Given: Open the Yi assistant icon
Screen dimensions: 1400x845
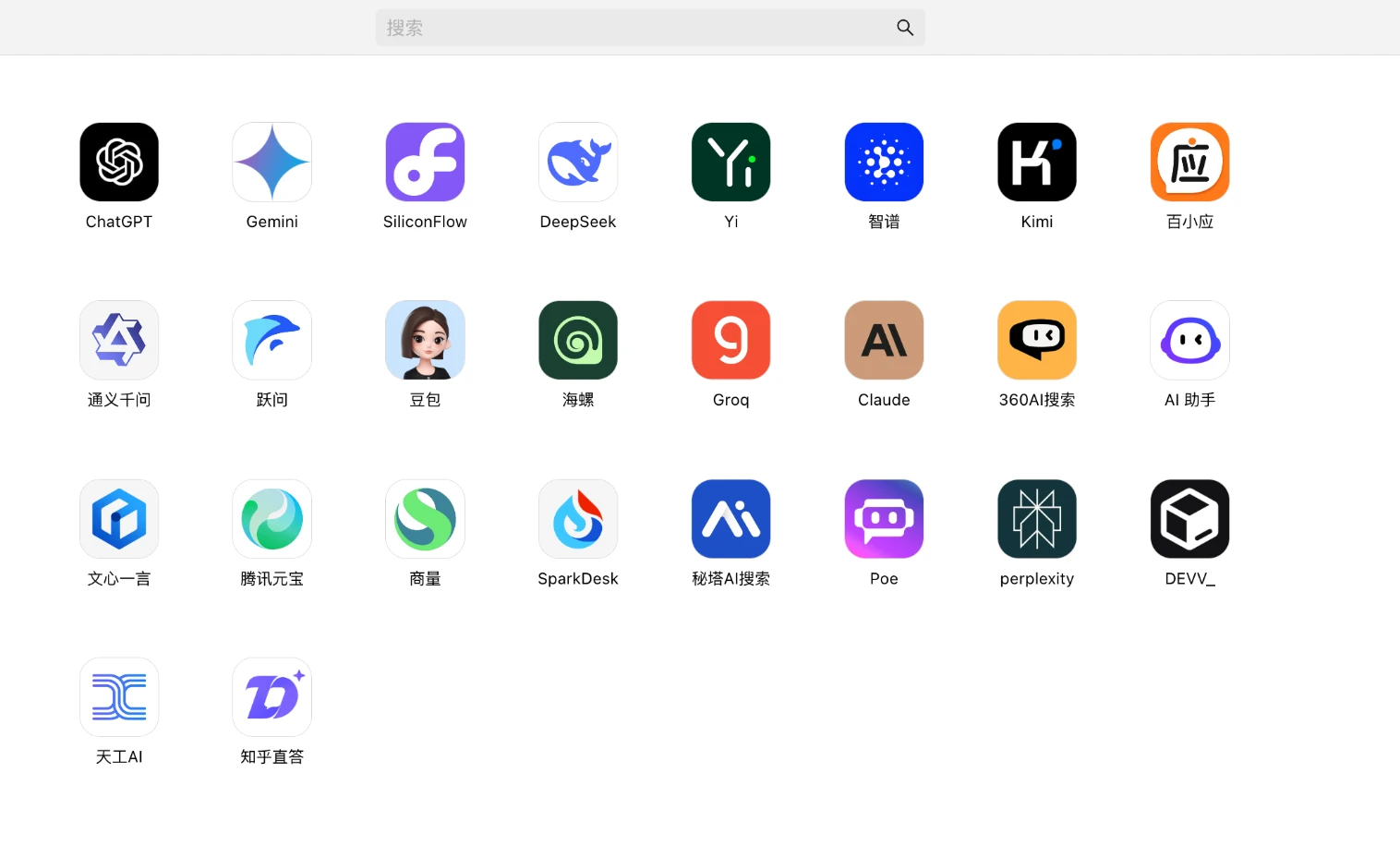Looking at the screenshot, I should click(x=730, y=163).
